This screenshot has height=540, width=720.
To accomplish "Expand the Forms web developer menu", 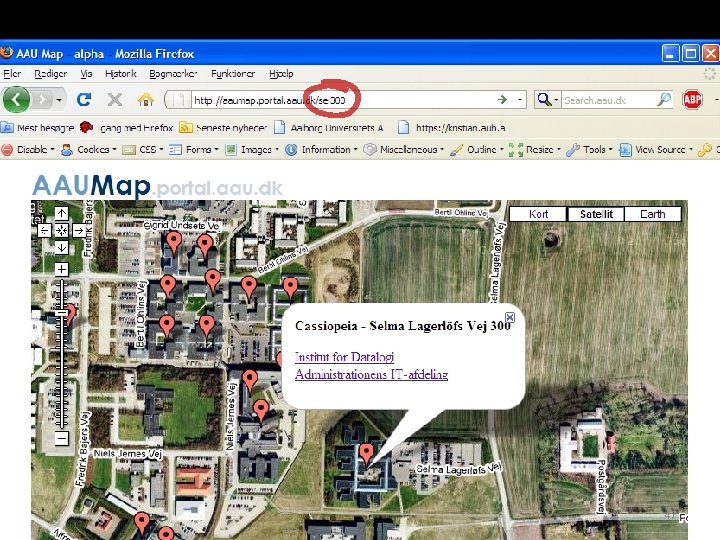I will pos(194,150).
